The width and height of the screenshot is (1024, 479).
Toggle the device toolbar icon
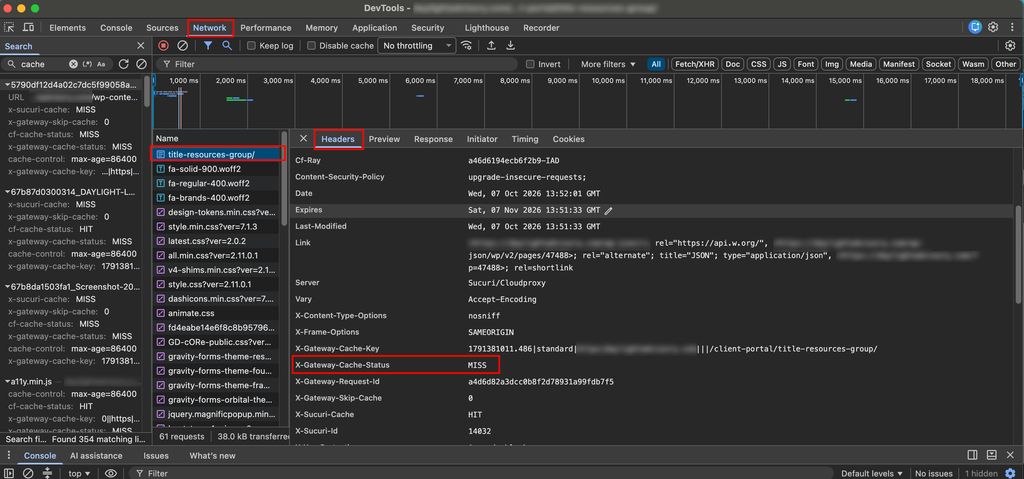click(28, 27)
